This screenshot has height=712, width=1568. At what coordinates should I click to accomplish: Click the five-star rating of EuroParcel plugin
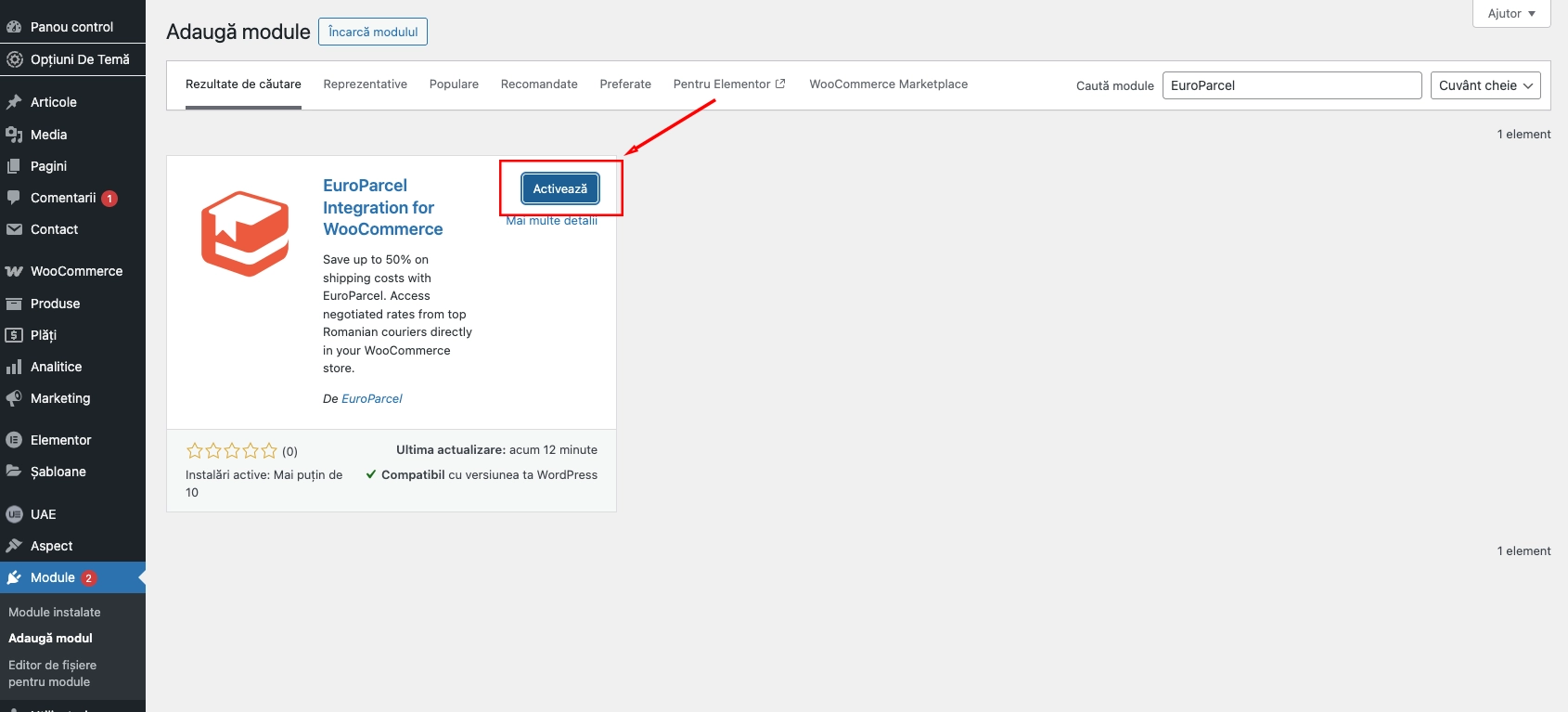(232, 451)
